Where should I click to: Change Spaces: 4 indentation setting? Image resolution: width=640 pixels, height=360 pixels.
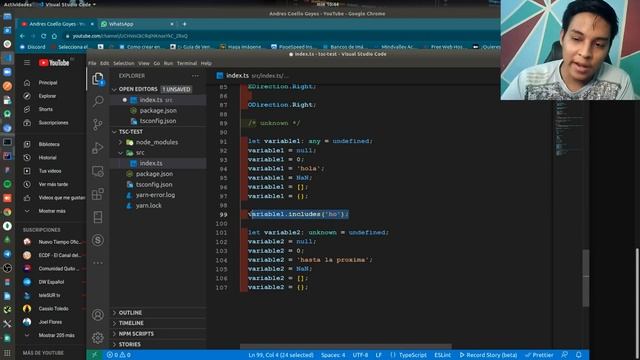pyautogui.click(x=333, y=355)
